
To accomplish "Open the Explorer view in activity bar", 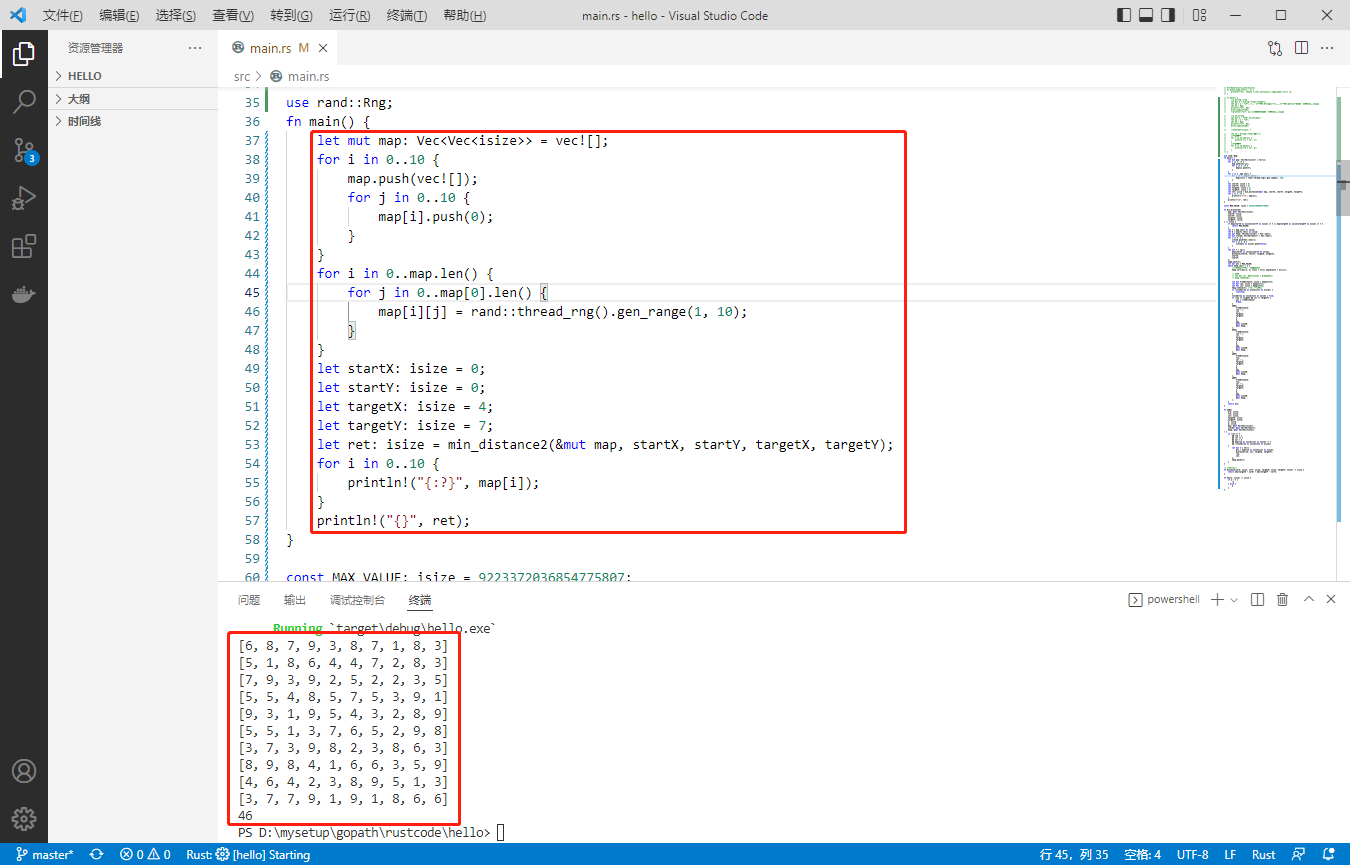I will point(24,54).
